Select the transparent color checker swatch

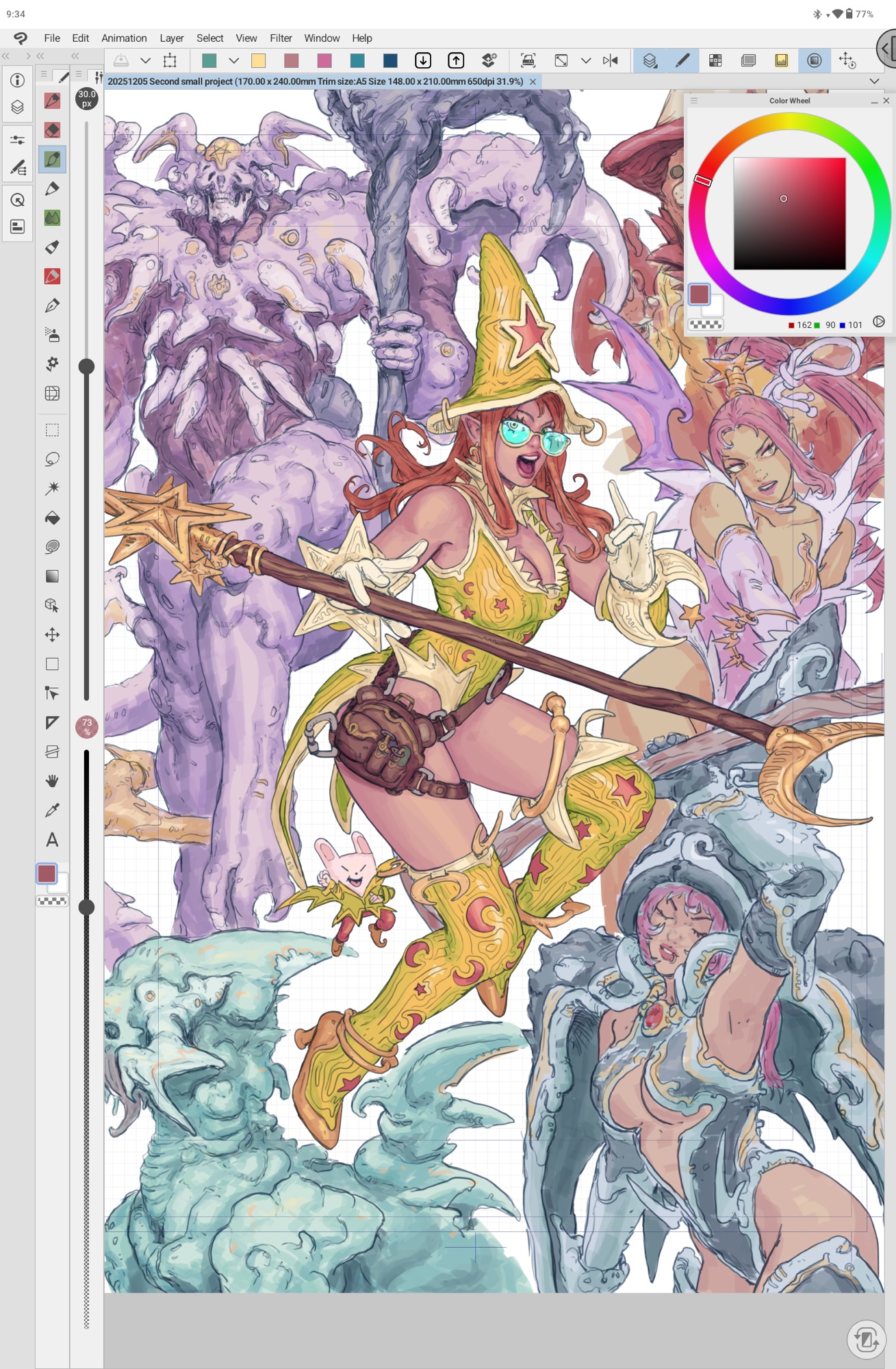(52, 901)
